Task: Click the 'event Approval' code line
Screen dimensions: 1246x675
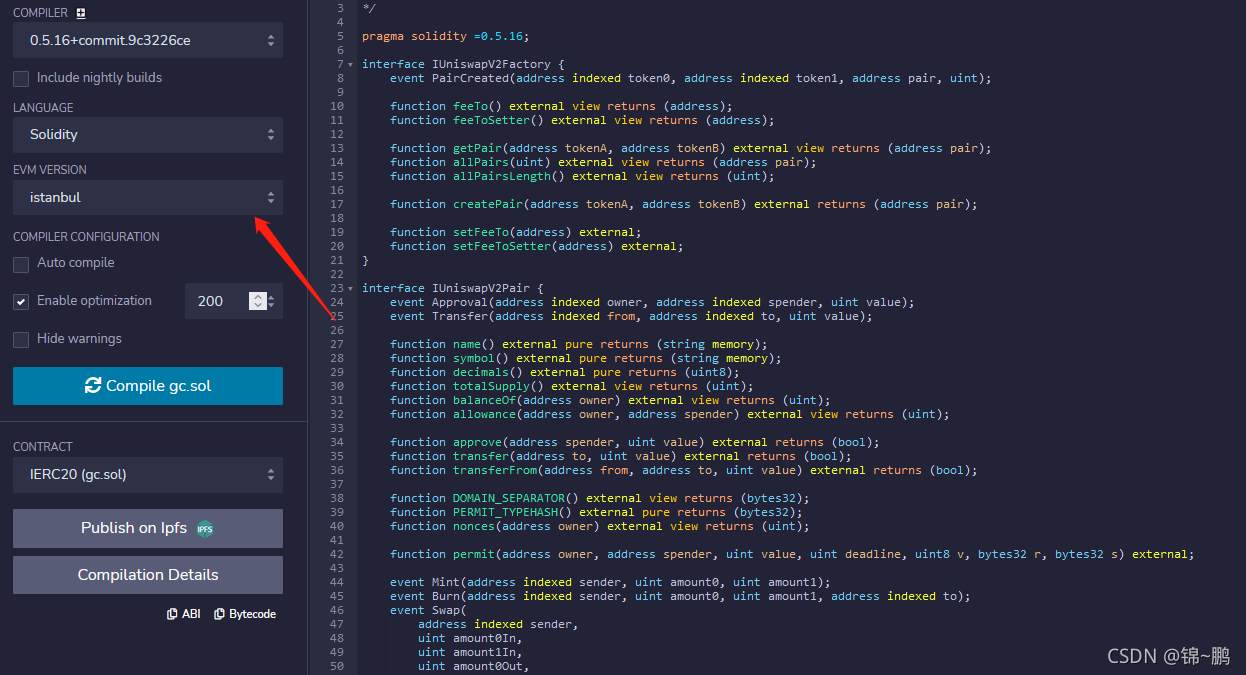Action: (652, 302)
